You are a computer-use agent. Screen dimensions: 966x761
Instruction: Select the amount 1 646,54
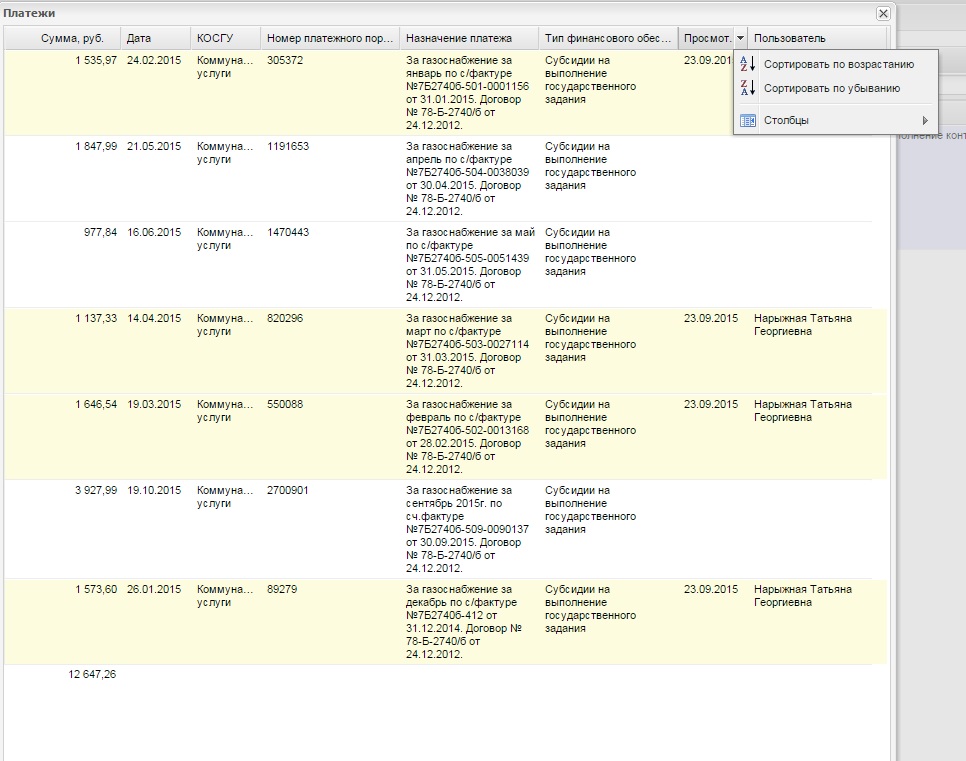tap(96, 404)
